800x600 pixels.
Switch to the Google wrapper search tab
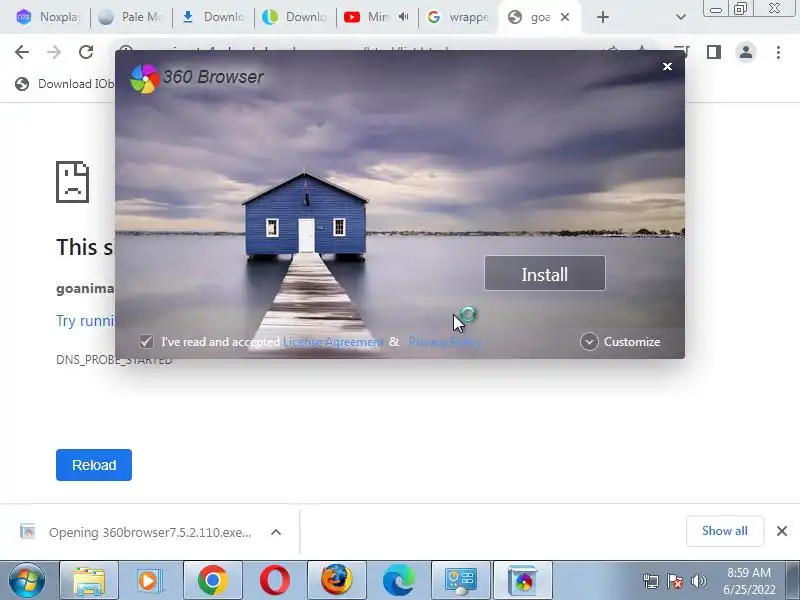(x=458, y=17)
